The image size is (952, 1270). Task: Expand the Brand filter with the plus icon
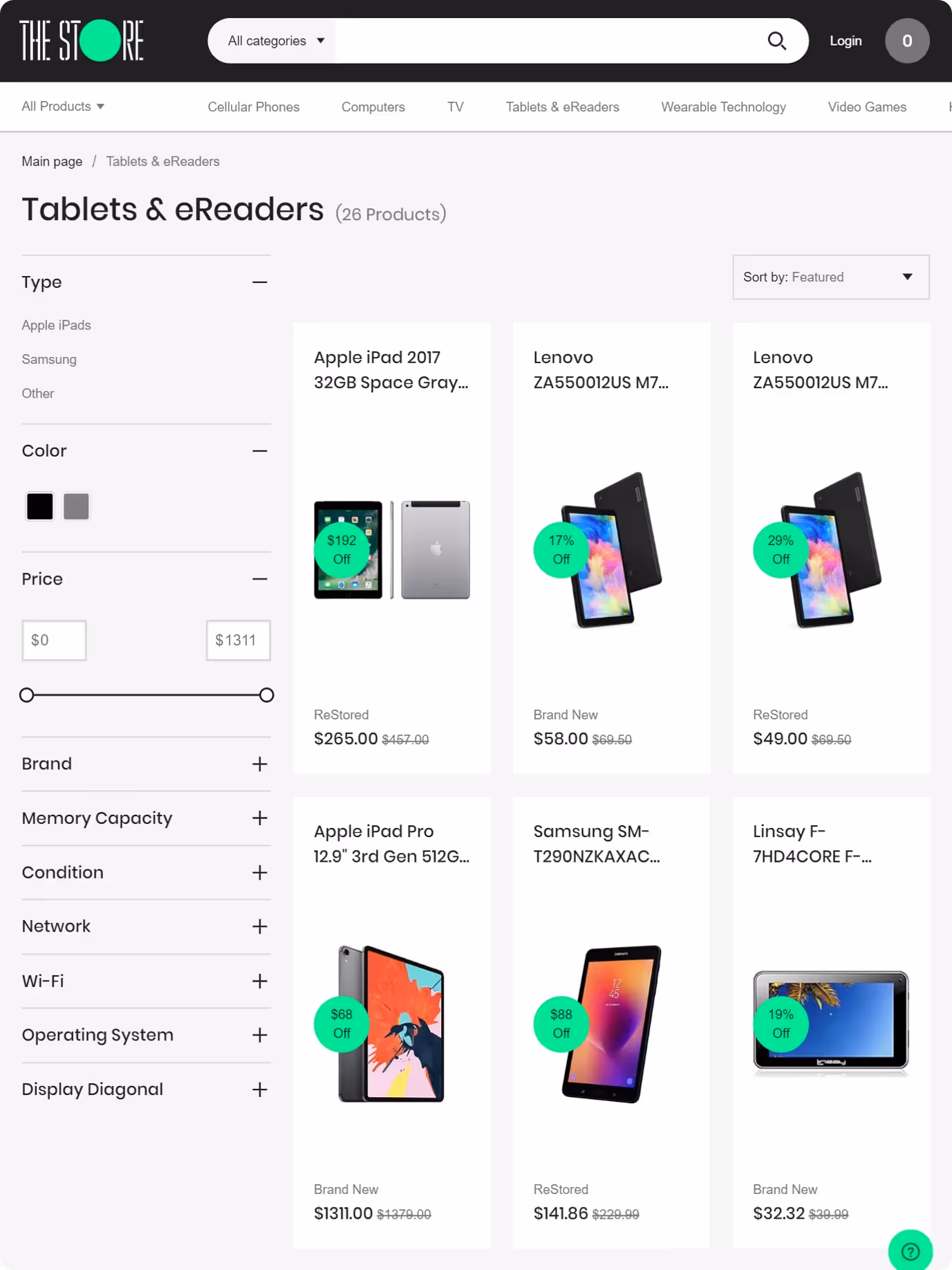259,764
